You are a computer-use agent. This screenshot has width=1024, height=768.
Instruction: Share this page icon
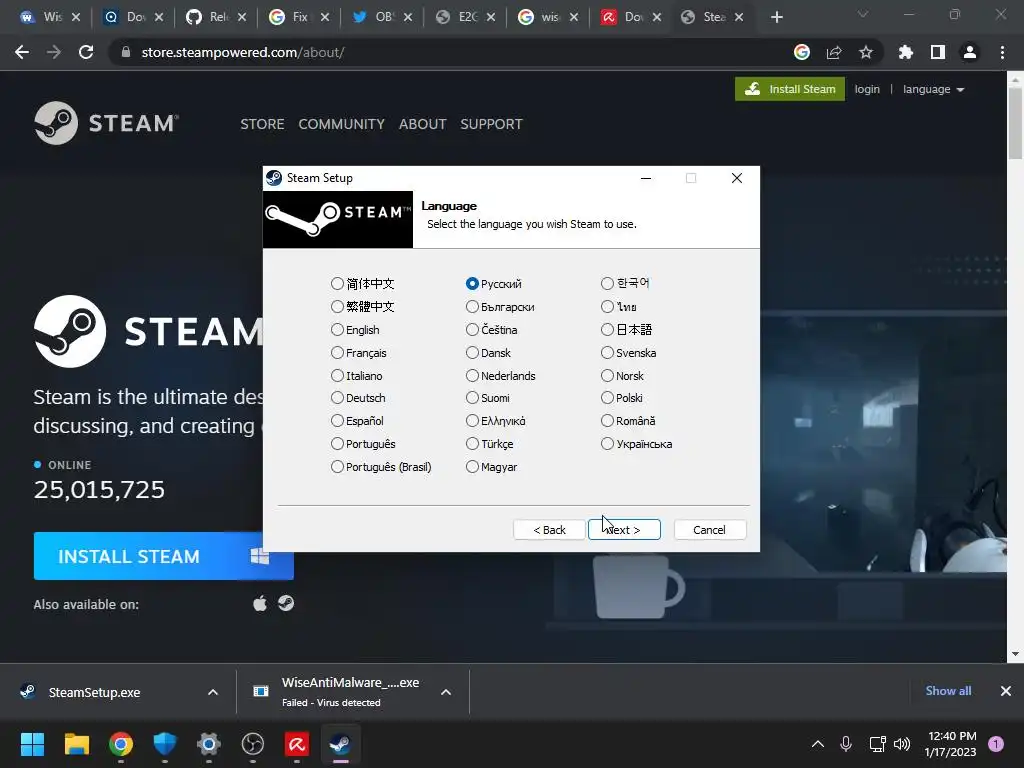[x=834, y=52]
